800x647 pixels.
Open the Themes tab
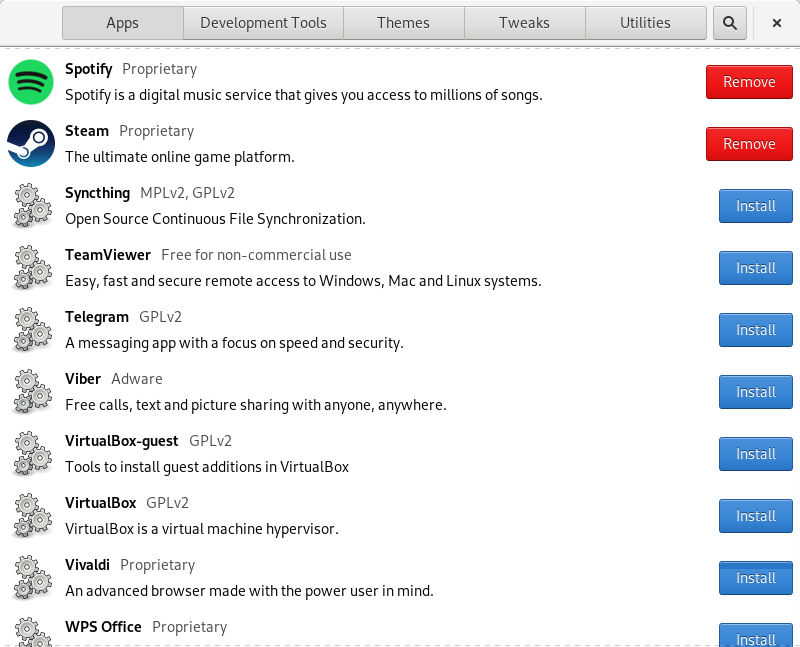404,23
